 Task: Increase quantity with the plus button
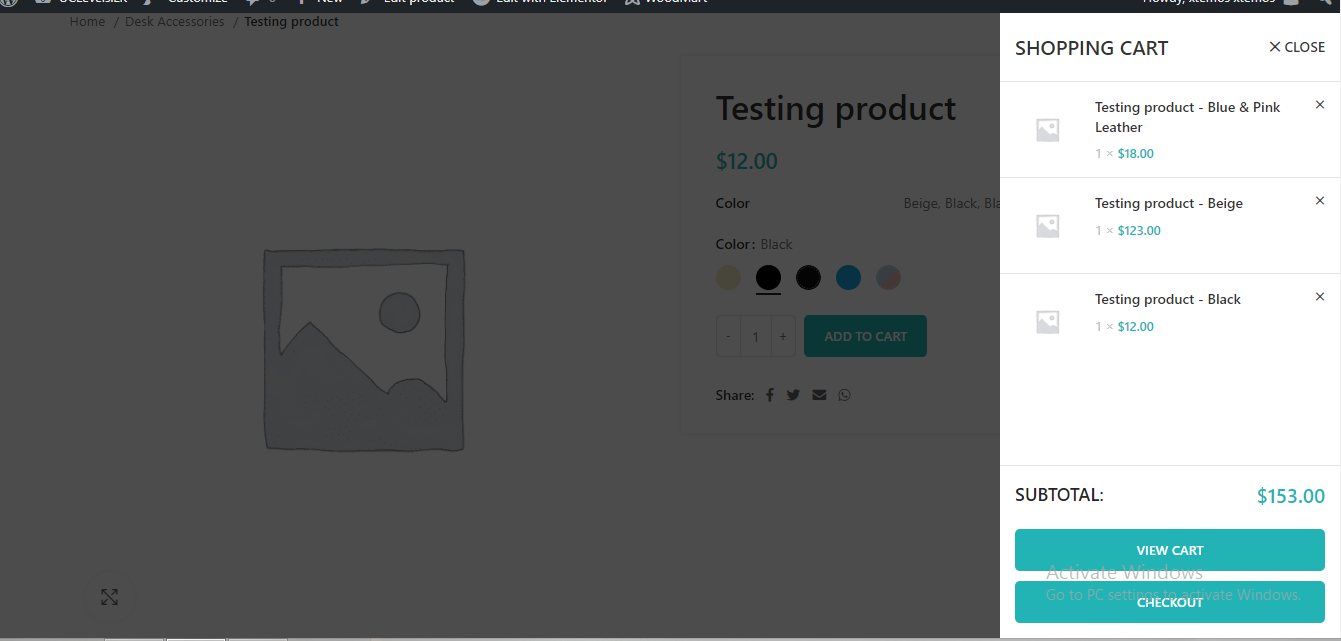(783, 336)
